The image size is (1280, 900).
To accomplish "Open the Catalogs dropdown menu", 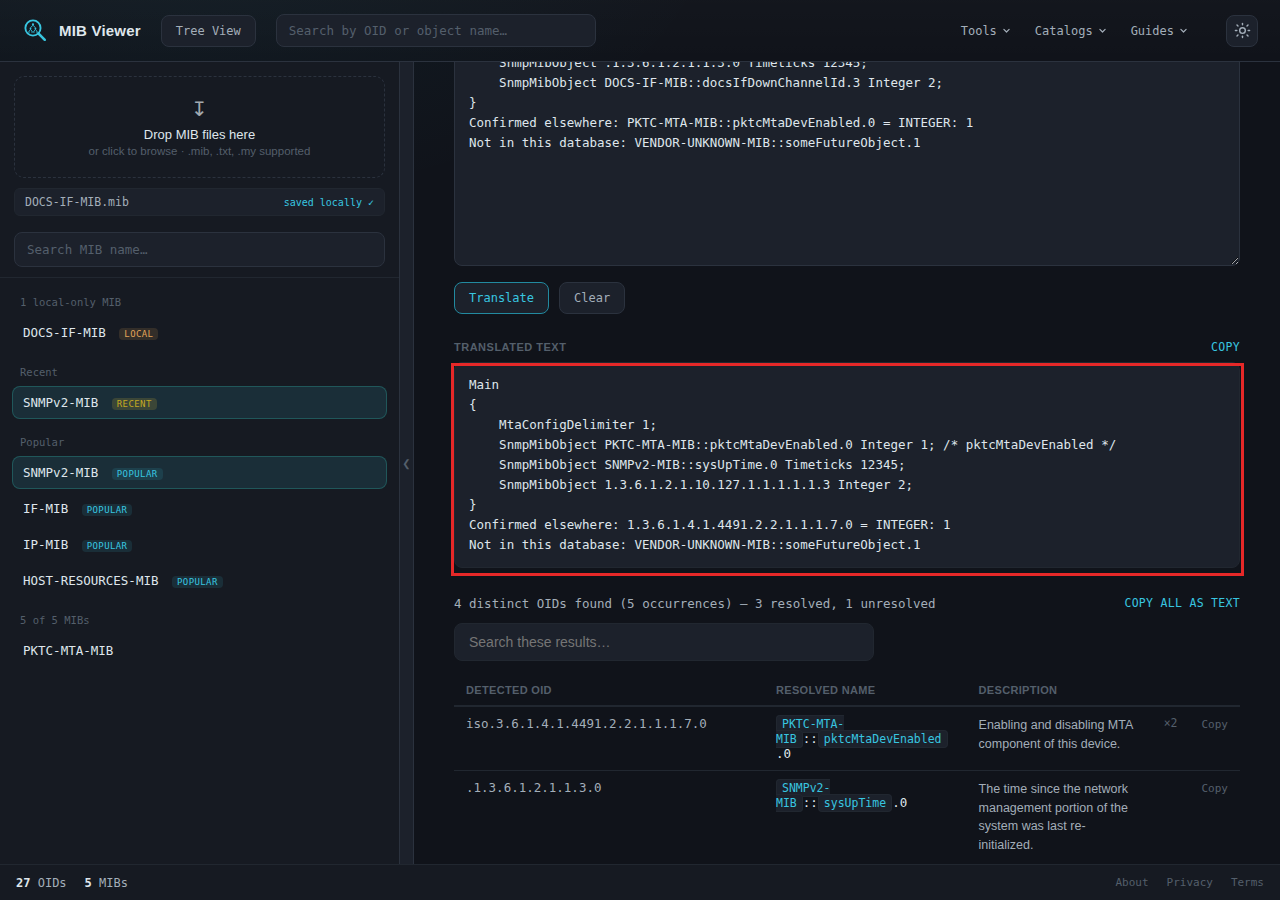I will [1070, 31].
